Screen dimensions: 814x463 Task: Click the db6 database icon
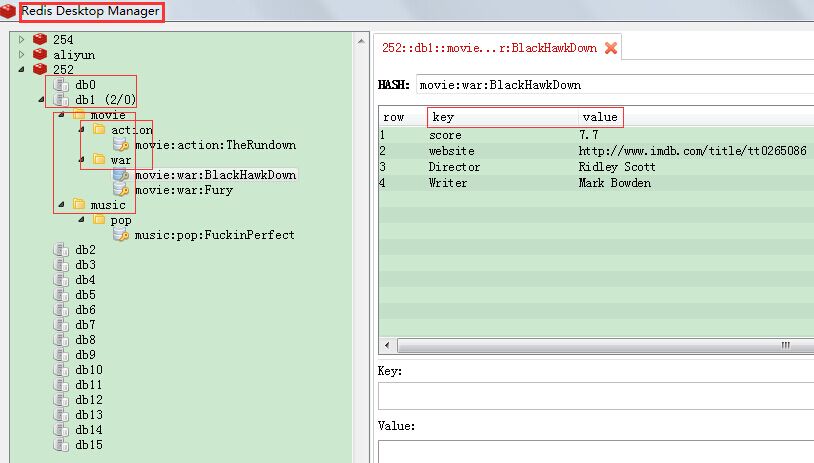[x=61, y=310]
